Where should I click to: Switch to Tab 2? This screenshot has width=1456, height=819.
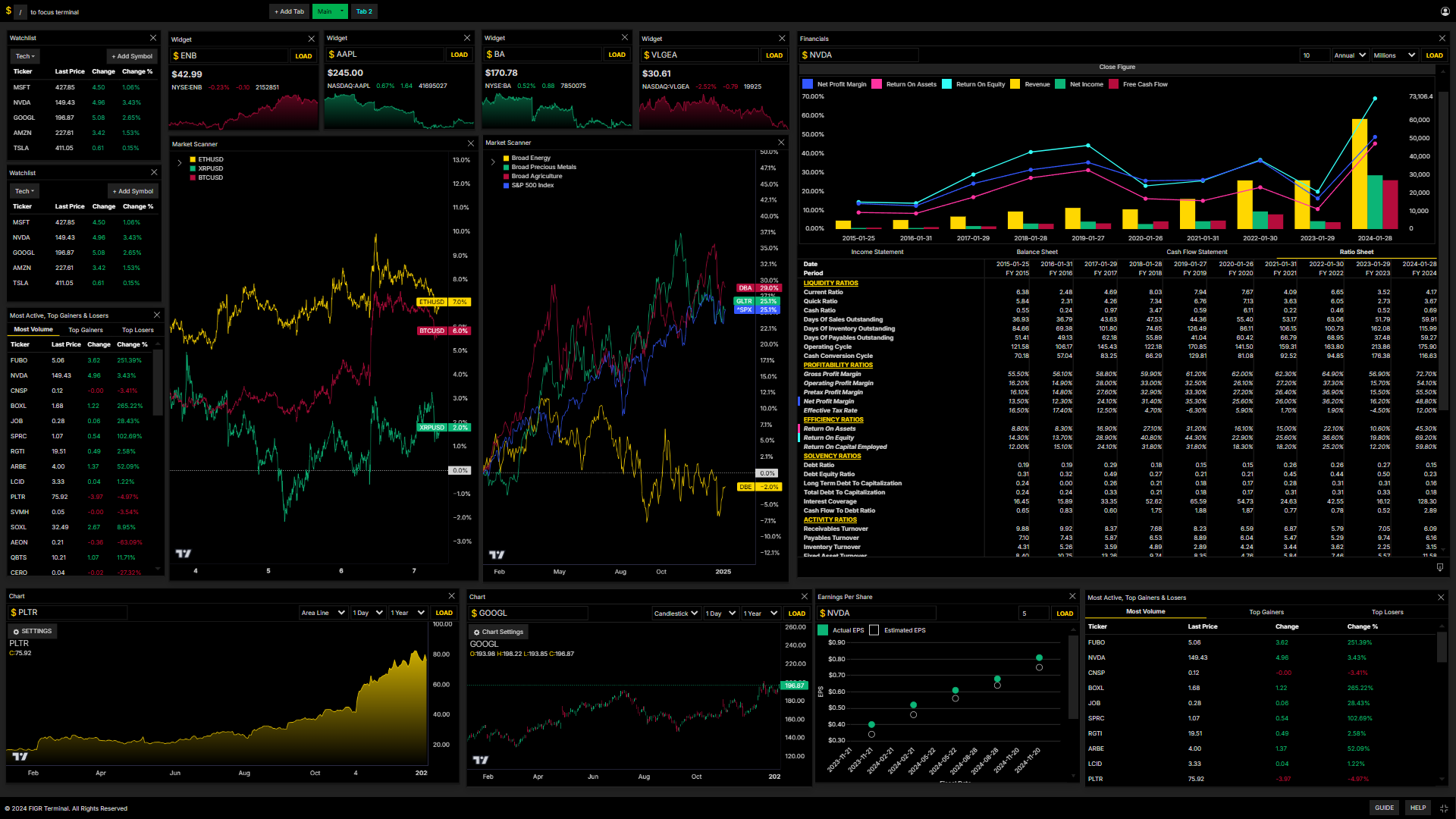[364, 11]
